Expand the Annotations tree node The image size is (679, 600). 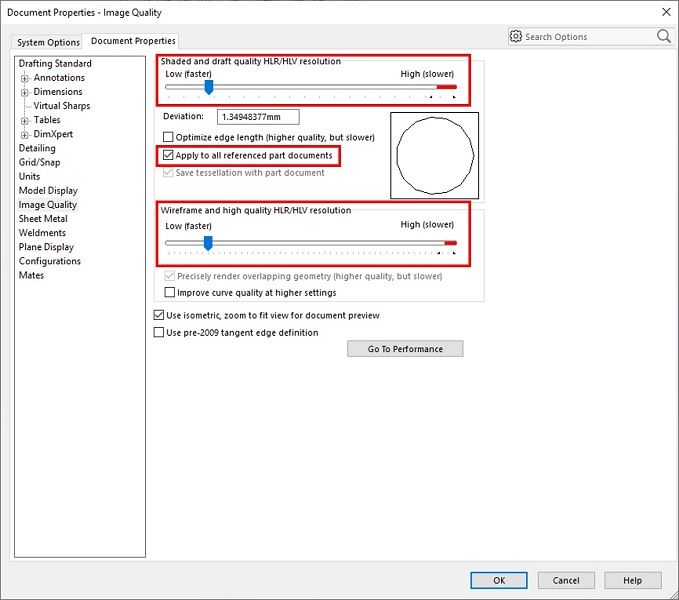(x=25, y=78)
